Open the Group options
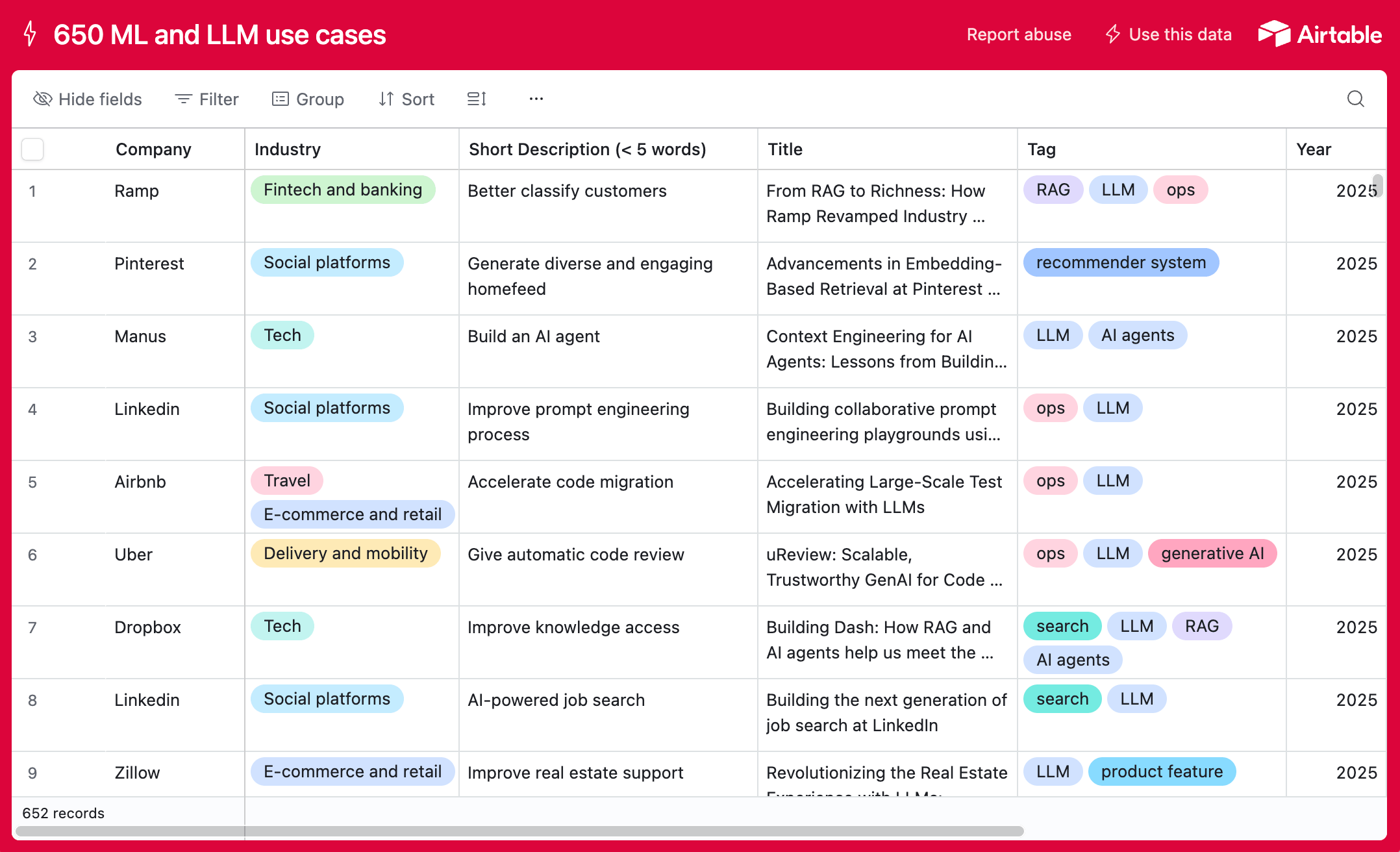The width and height of the screenshot is (1400, 852). [x=308, y=99]
